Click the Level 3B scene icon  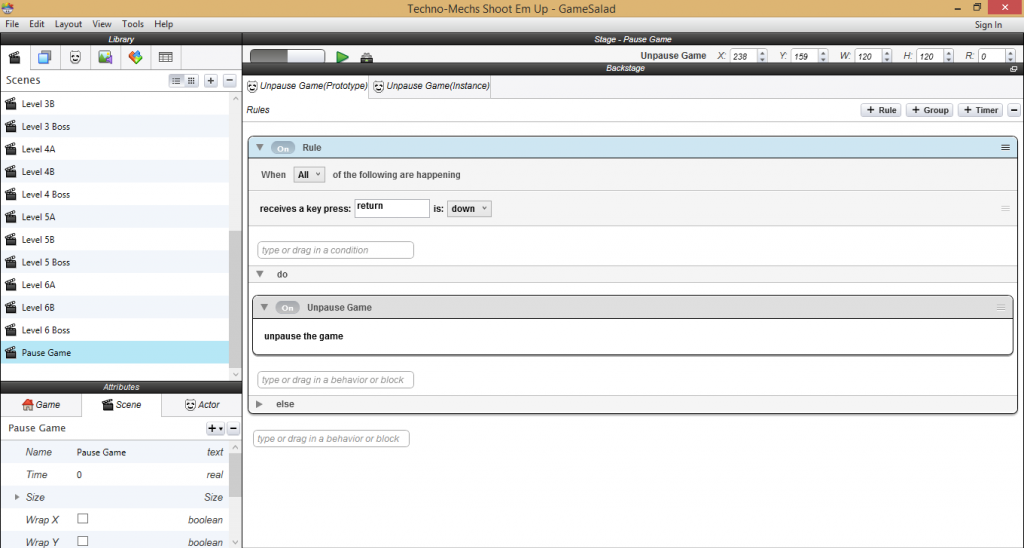(x=10, y=104)
